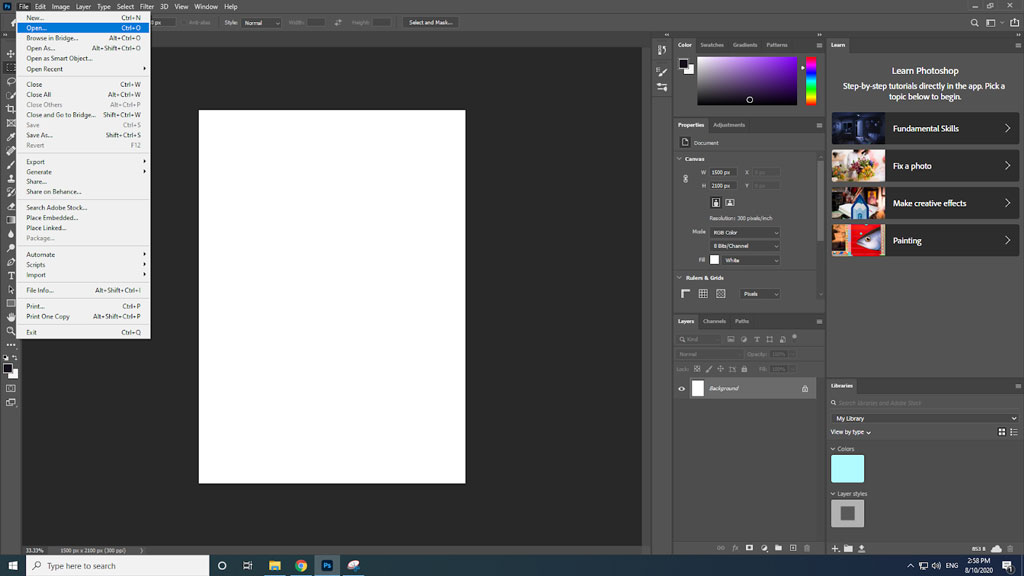Toggle guides display icon
This screenshot has width=1024, height=576.
[720, 294]
